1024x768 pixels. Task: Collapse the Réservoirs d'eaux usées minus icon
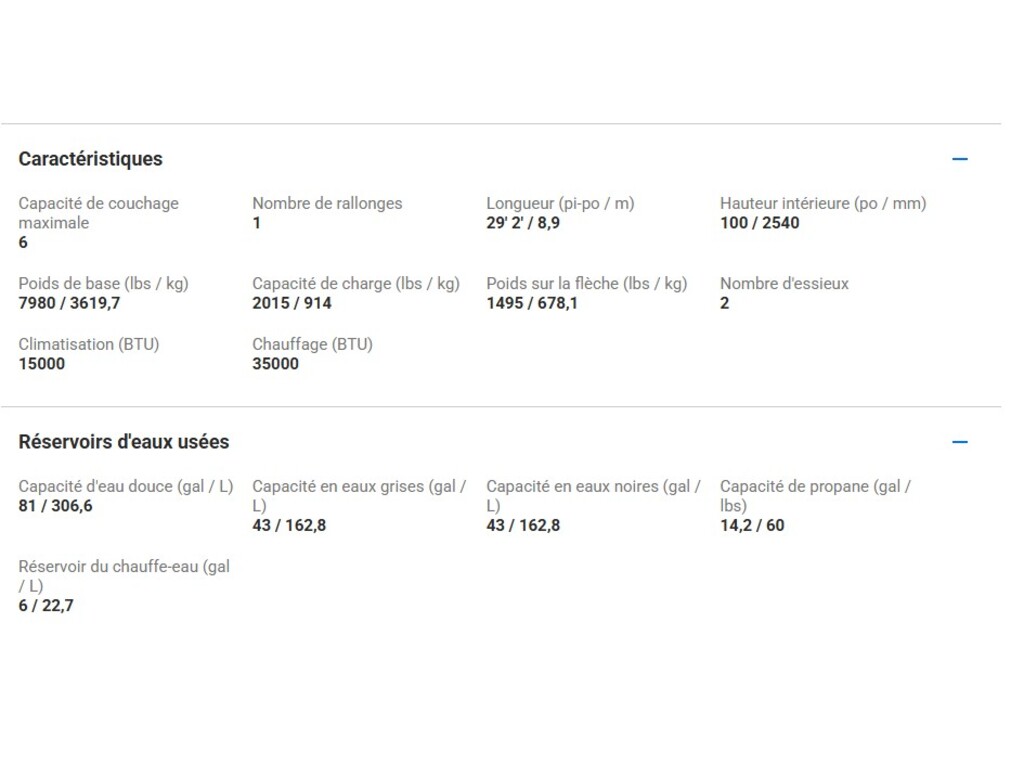coord(960,442)
